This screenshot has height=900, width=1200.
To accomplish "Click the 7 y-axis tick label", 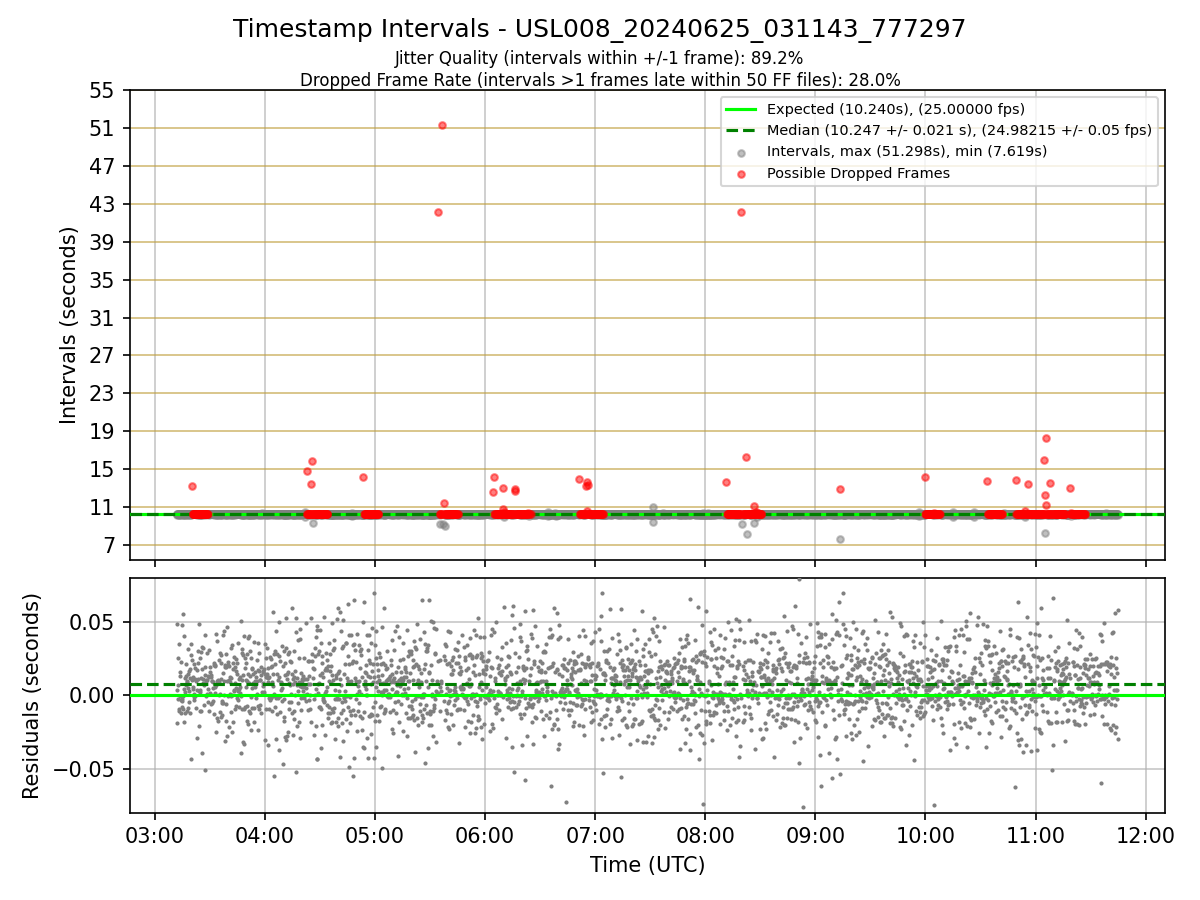I will click(109, 545).
